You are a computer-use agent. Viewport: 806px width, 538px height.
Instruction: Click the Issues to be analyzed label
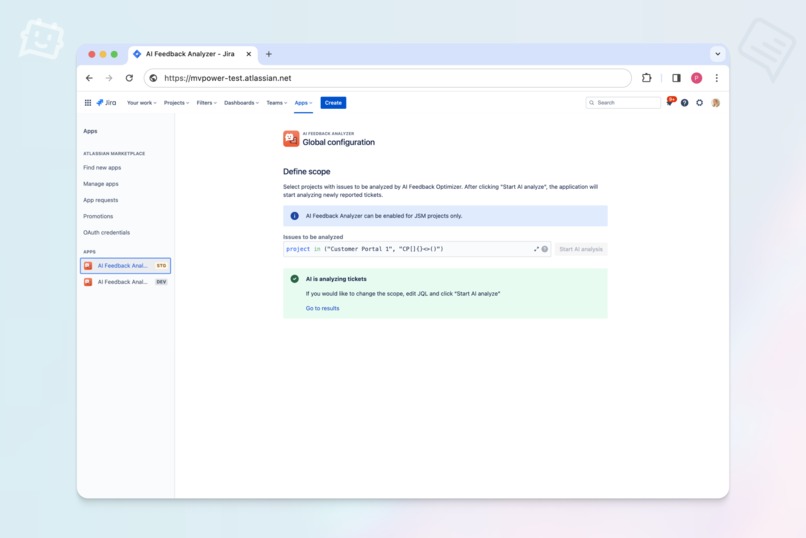313,237
